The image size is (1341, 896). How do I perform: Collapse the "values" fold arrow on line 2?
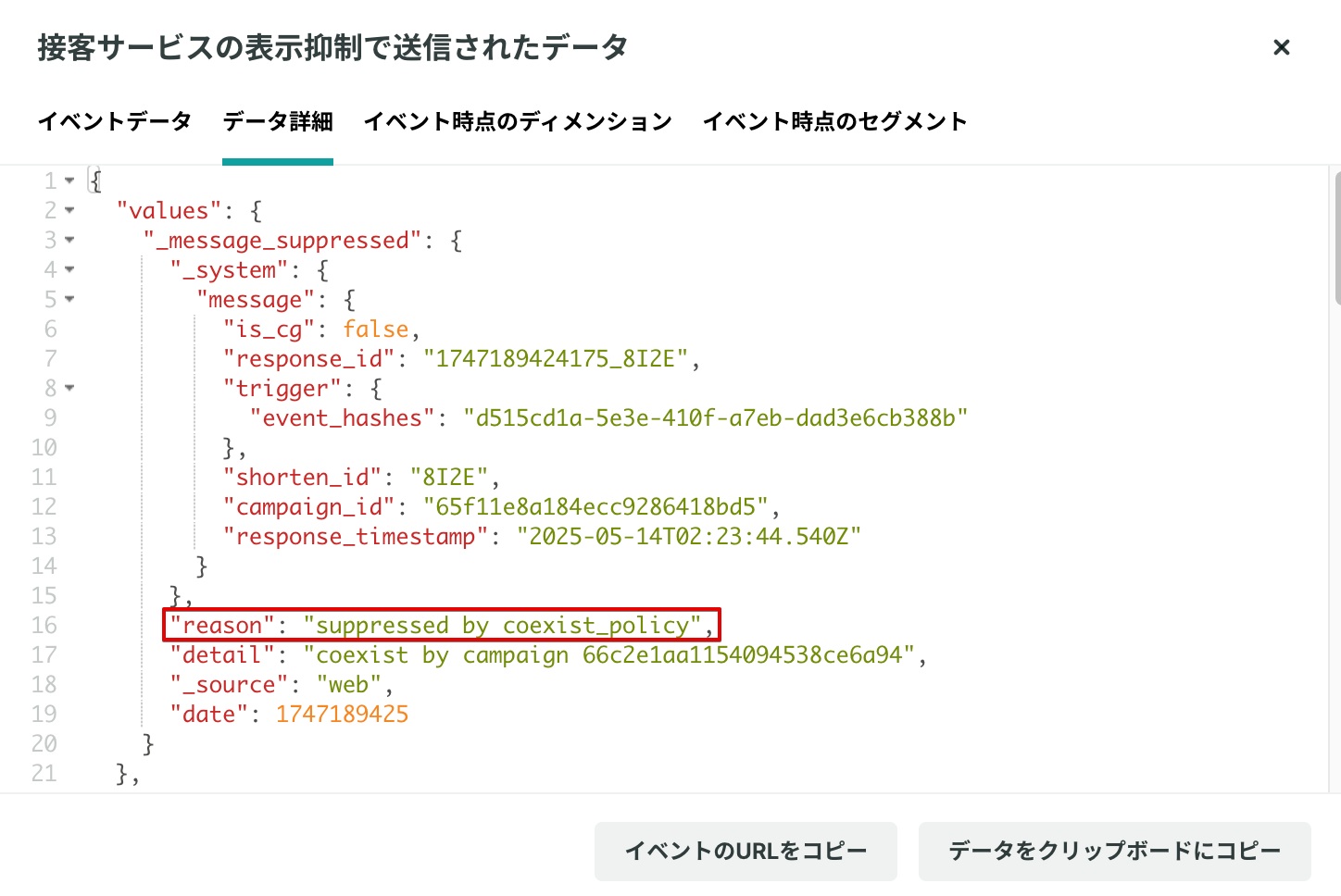(x=69, y=210)
